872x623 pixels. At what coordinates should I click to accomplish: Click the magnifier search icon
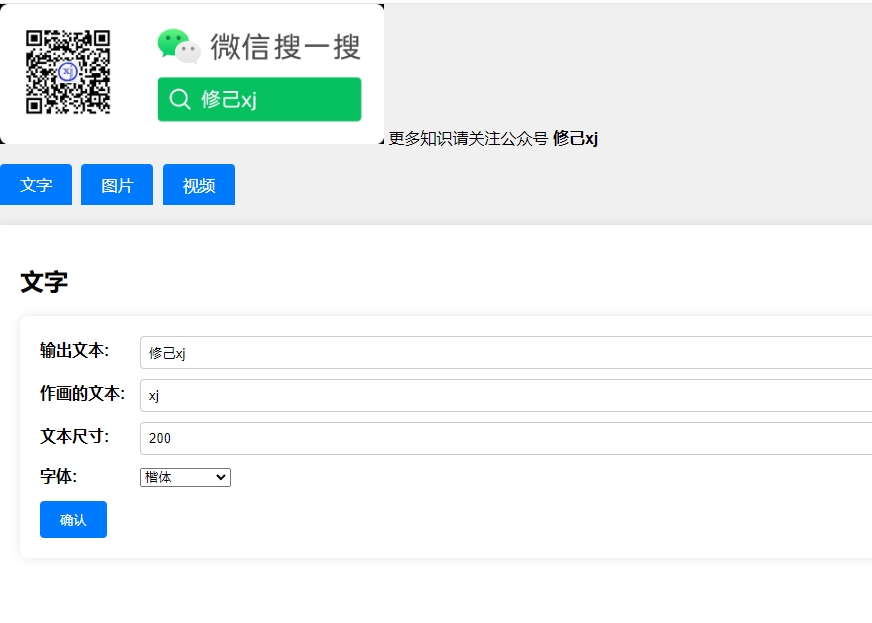coord(180,99)
